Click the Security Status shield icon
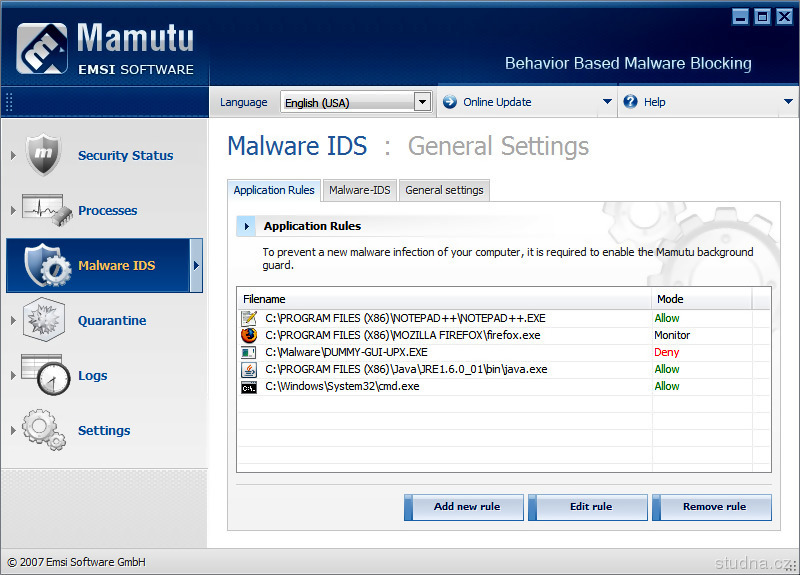The width and height of the screenshot is (800, 575). pos(42,155)
